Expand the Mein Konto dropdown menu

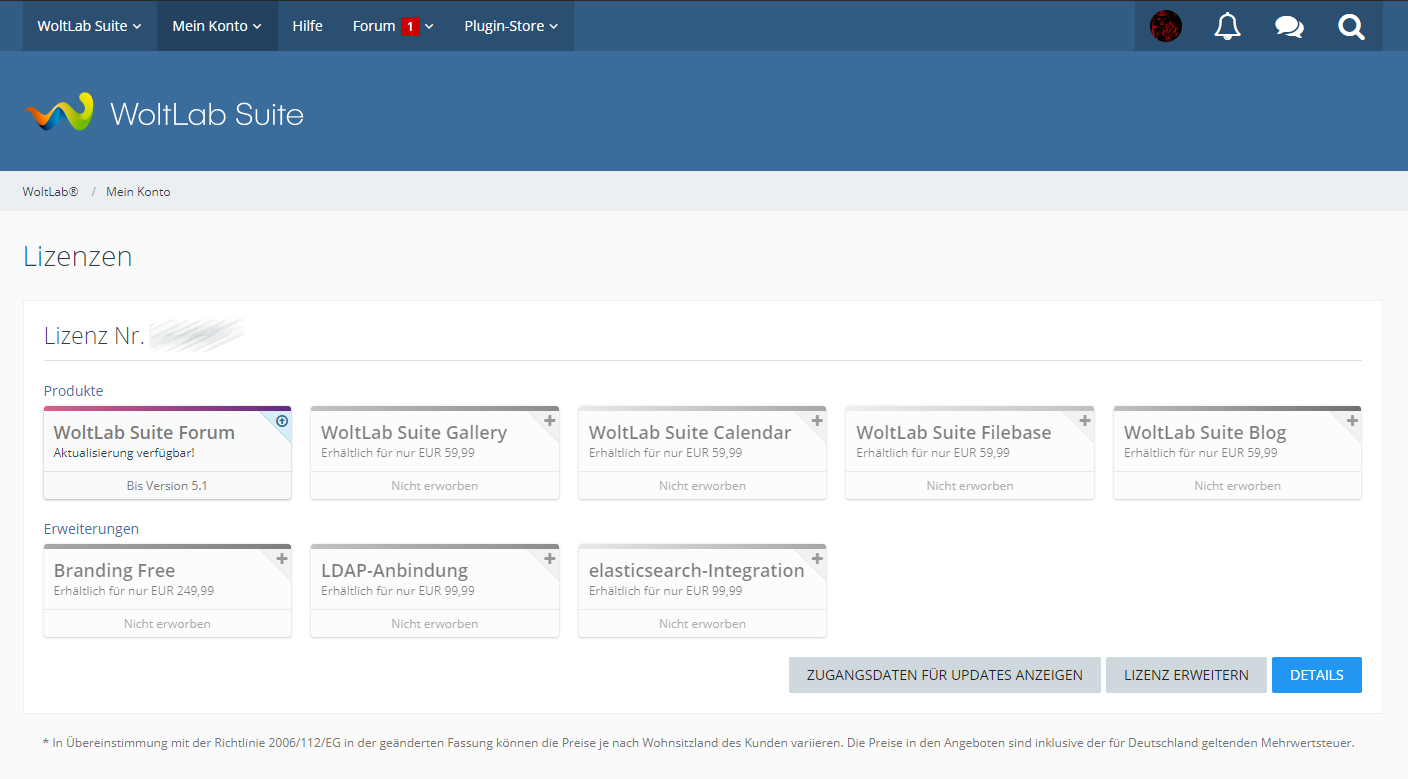(217, 26)
